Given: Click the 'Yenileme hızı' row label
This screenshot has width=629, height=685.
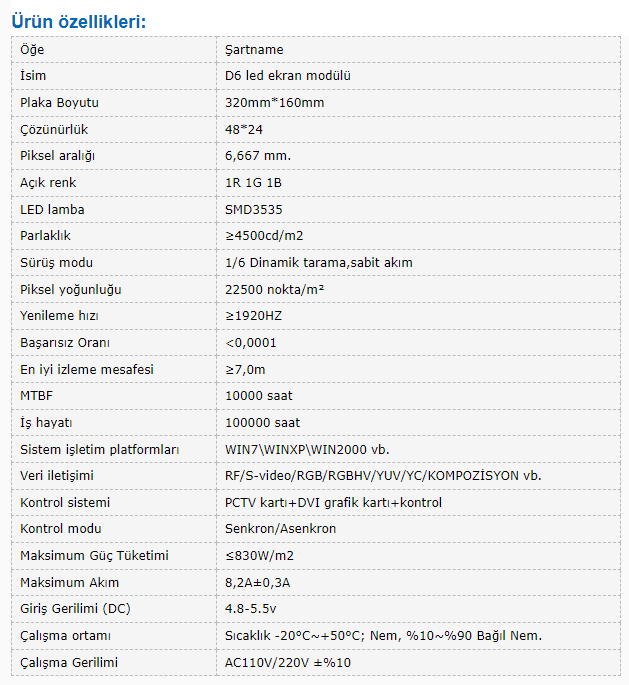Looking at the screenshot, I should click(x=60, y=316).
